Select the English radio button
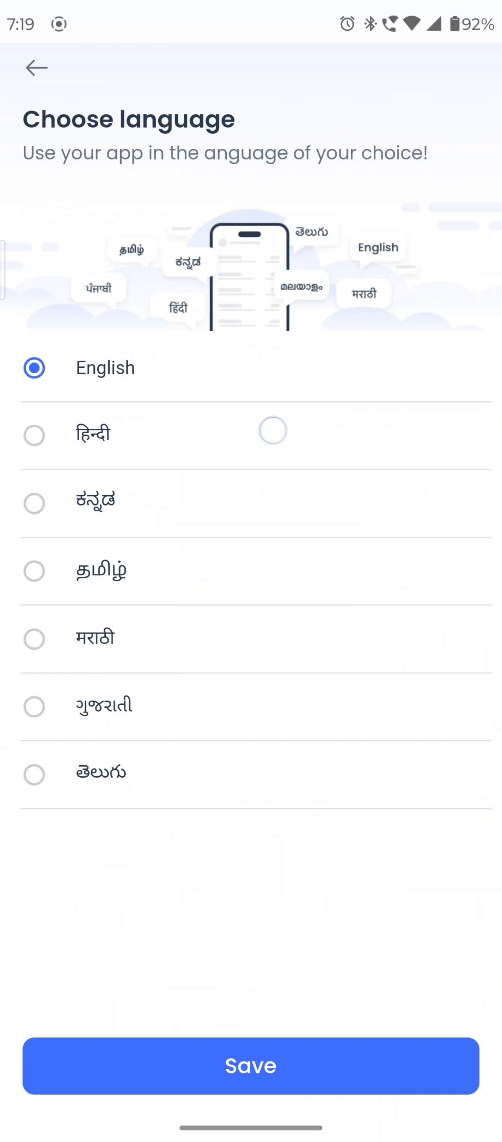 (34, 368)
